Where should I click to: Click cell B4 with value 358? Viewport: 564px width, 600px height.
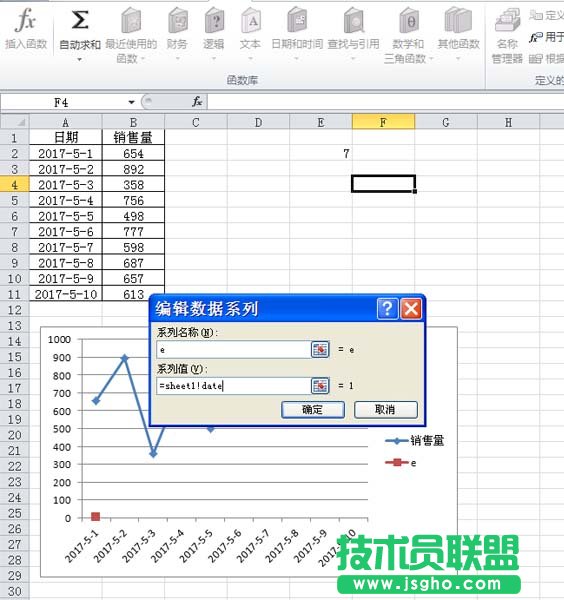(x=133, y=184)
